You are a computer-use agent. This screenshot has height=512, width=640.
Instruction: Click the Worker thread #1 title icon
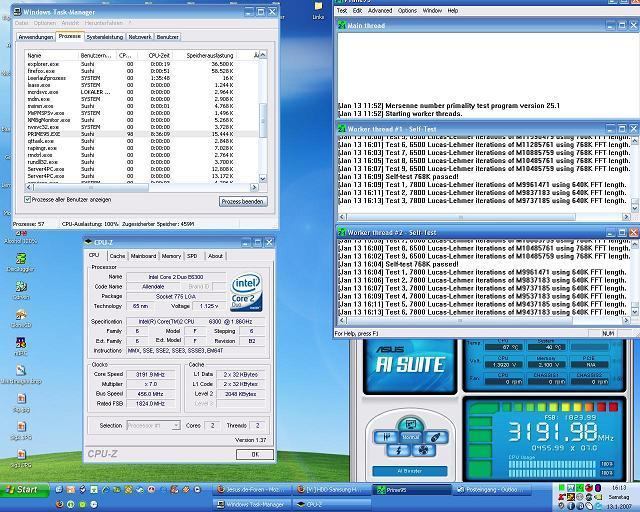pyautogui.click(x=341, y=129)
